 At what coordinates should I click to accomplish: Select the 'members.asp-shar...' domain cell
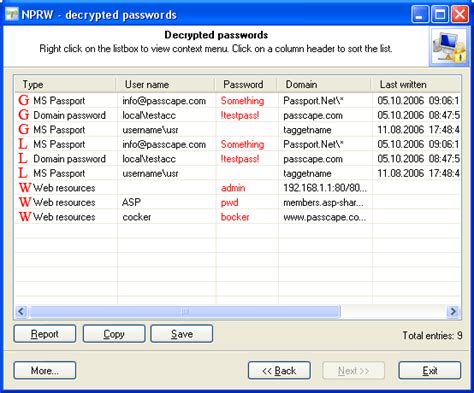pos(323,202)
